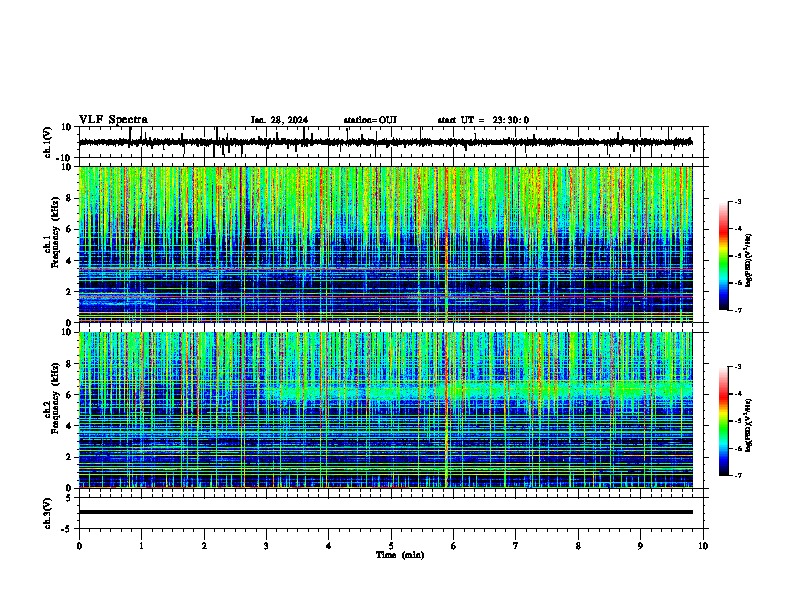Click the "4" kHz tick on ch.2 spectrogram
The image size is (792, 612).
[x=69, y=426]
